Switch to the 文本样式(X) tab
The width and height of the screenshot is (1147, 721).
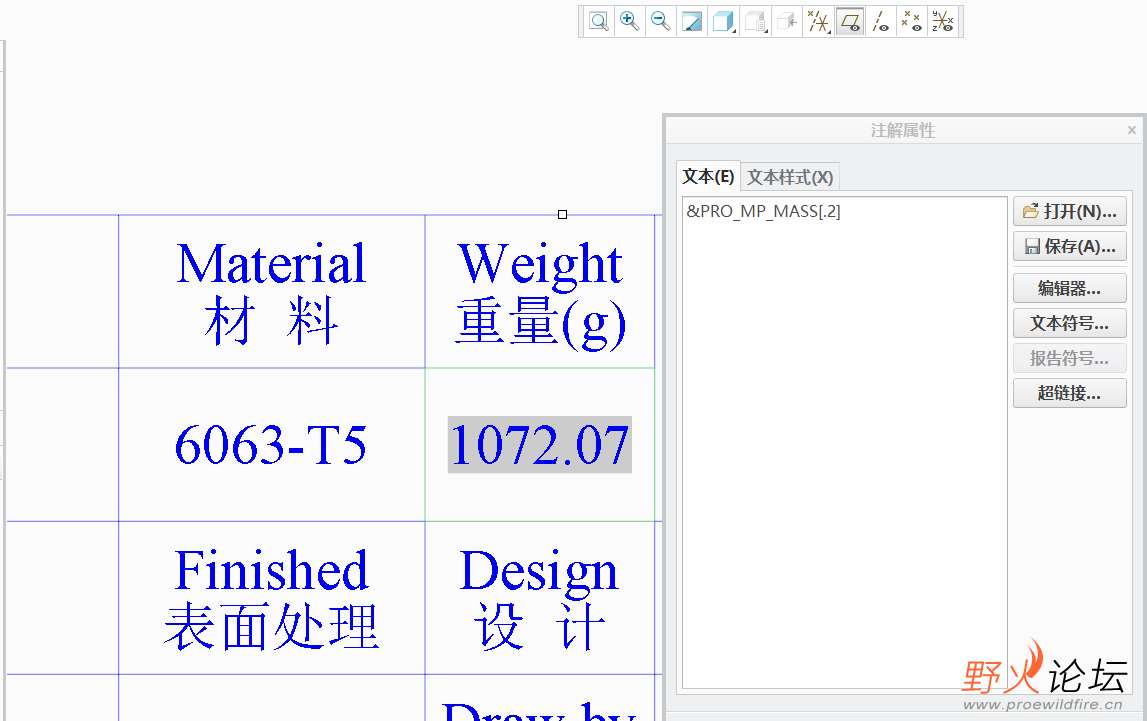(790, 177)
